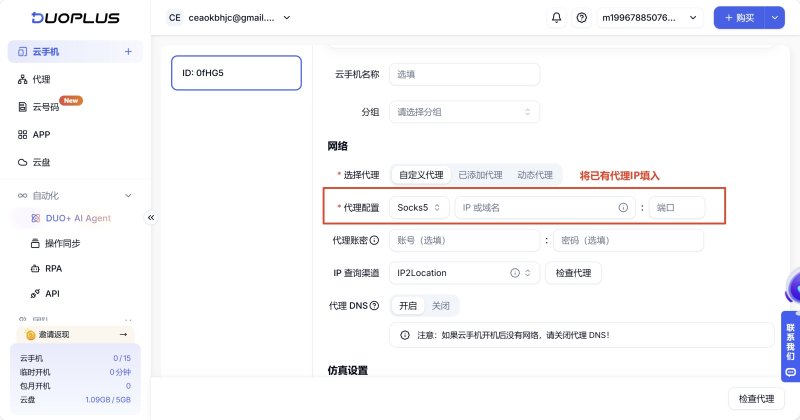The width and height of the screenshot is (800, 420).
Task: Click the 端口 port field
Action: (677, 208)
